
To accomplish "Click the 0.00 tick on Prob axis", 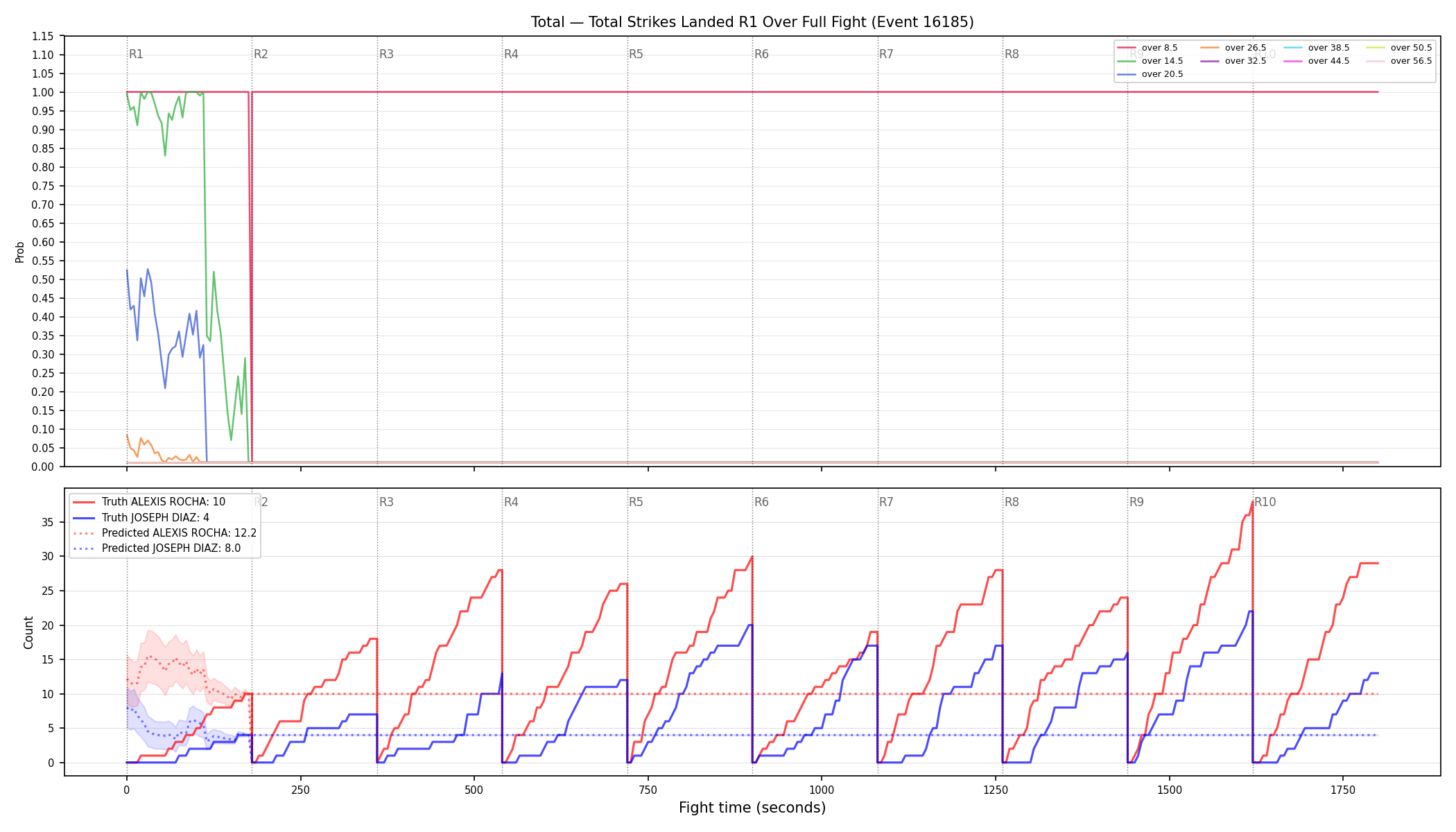I will coord(43,467).
